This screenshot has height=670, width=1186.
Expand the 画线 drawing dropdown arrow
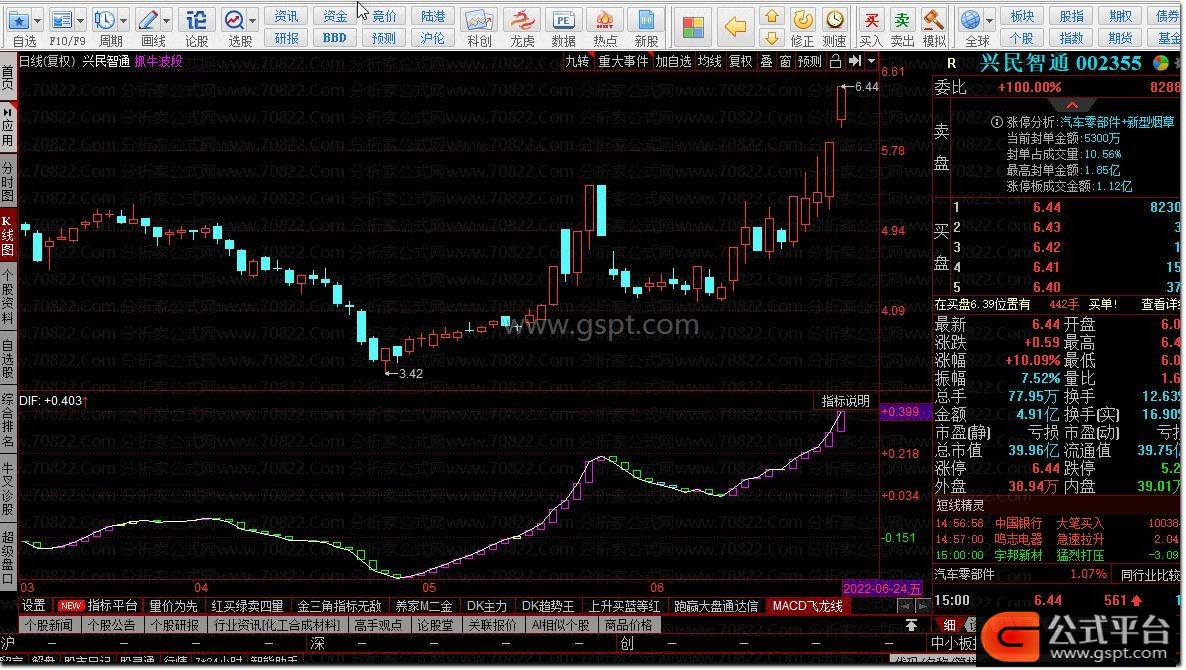click(x=166, y=20)
